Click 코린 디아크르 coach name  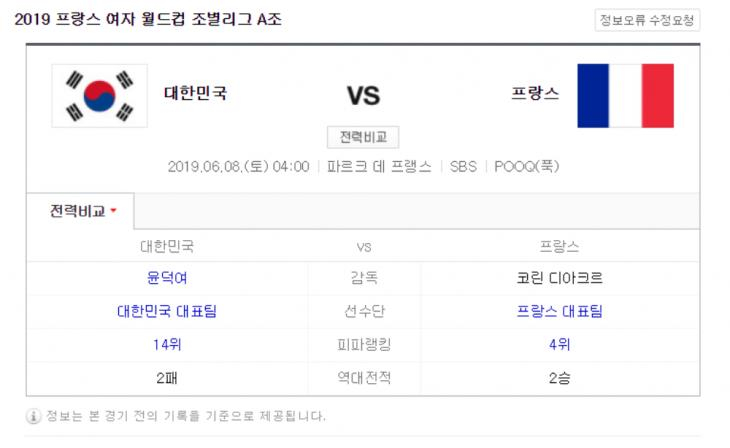(x=559, y=278)
